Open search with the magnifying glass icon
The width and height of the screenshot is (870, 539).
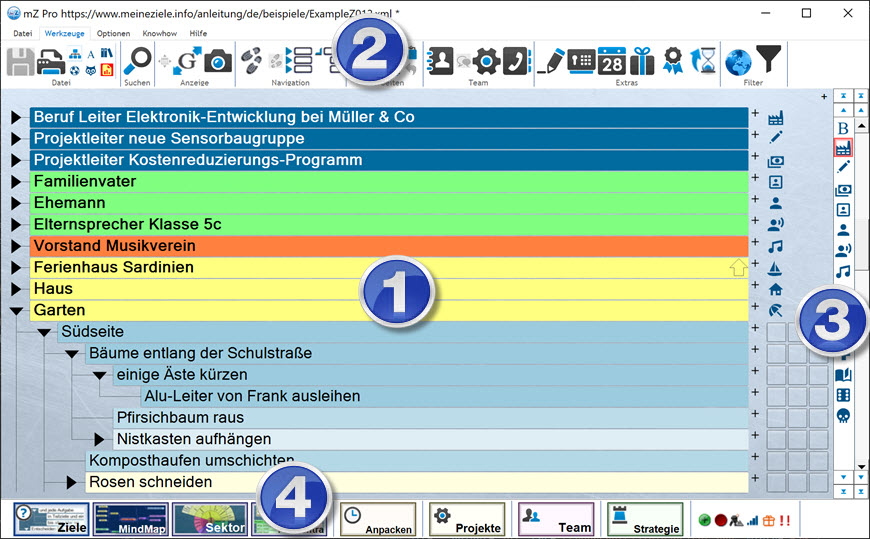(x=137, y=60)
